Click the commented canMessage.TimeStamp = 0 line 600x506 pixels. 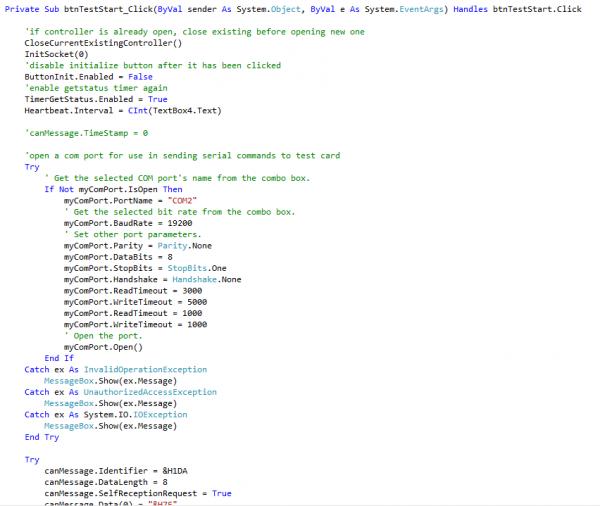[x=86, y=133]
